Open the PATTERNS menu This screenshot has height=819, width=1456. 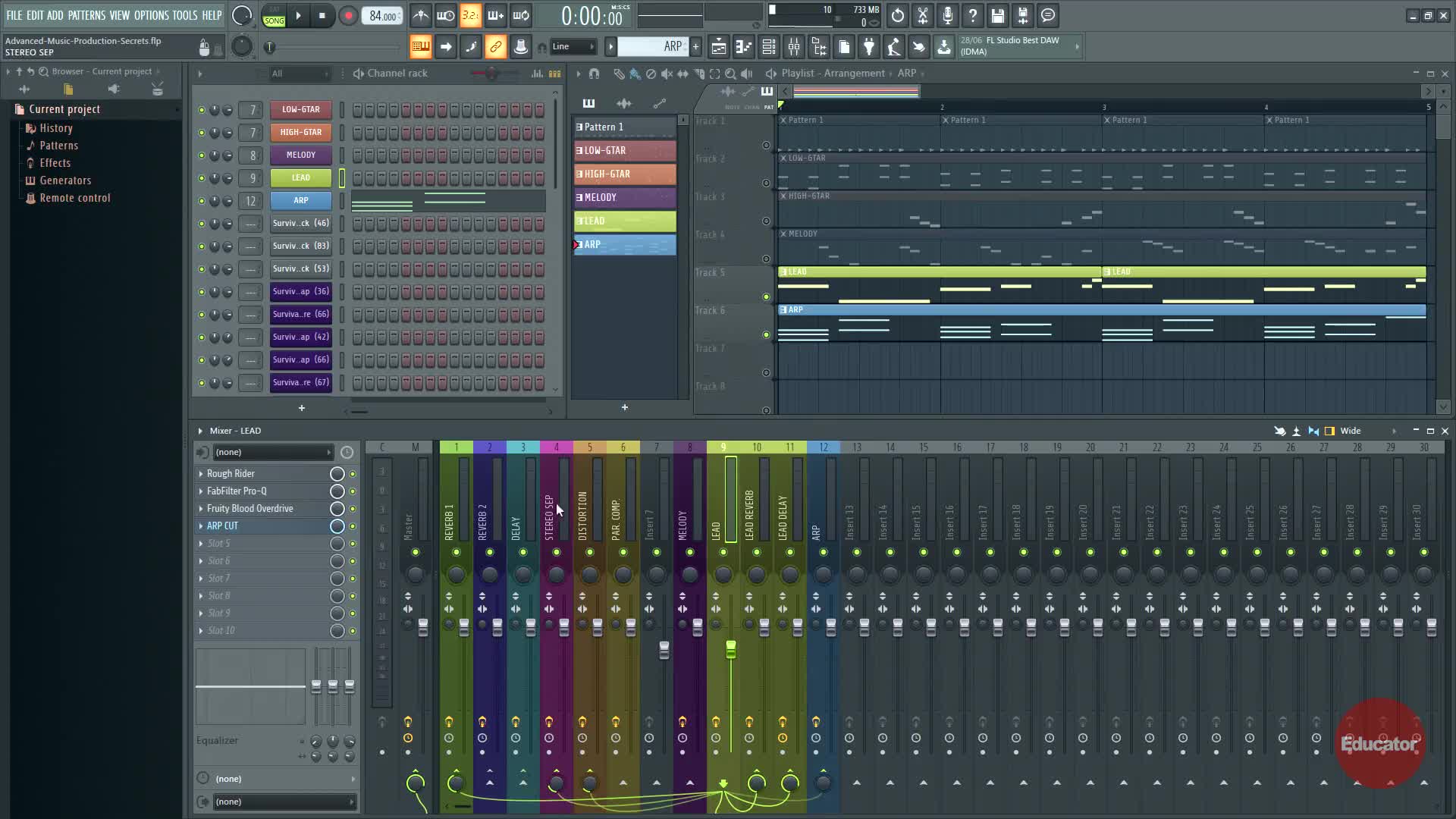point(86,15)
